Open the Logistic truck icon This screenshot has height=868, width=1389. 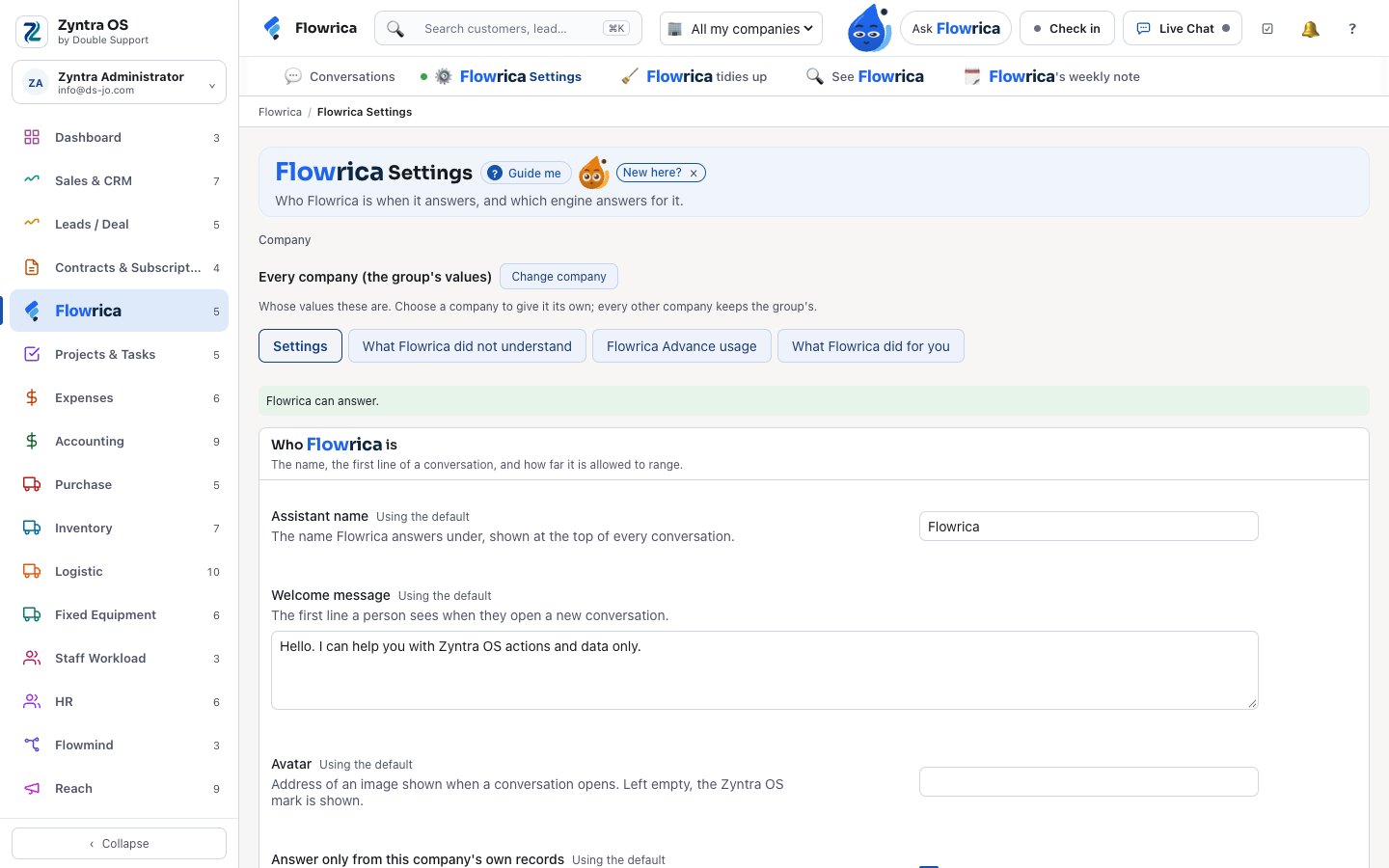coord(32,571)
